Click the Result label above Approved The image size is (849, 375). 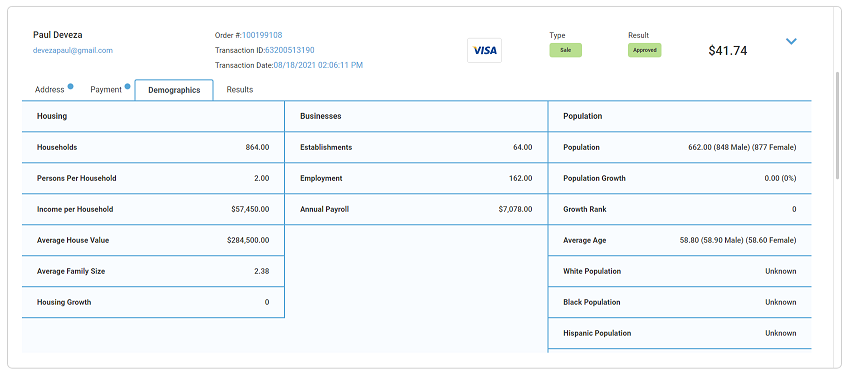coord(638,35)
